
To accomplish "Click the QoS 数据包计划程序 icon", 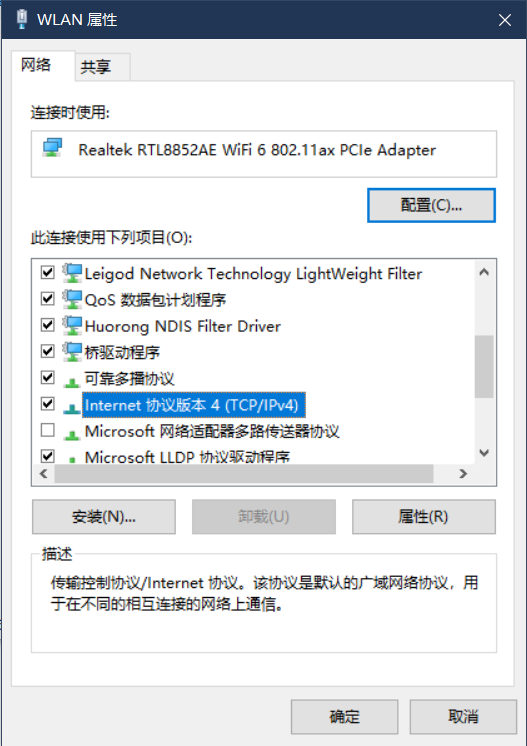I will (72, 299).
